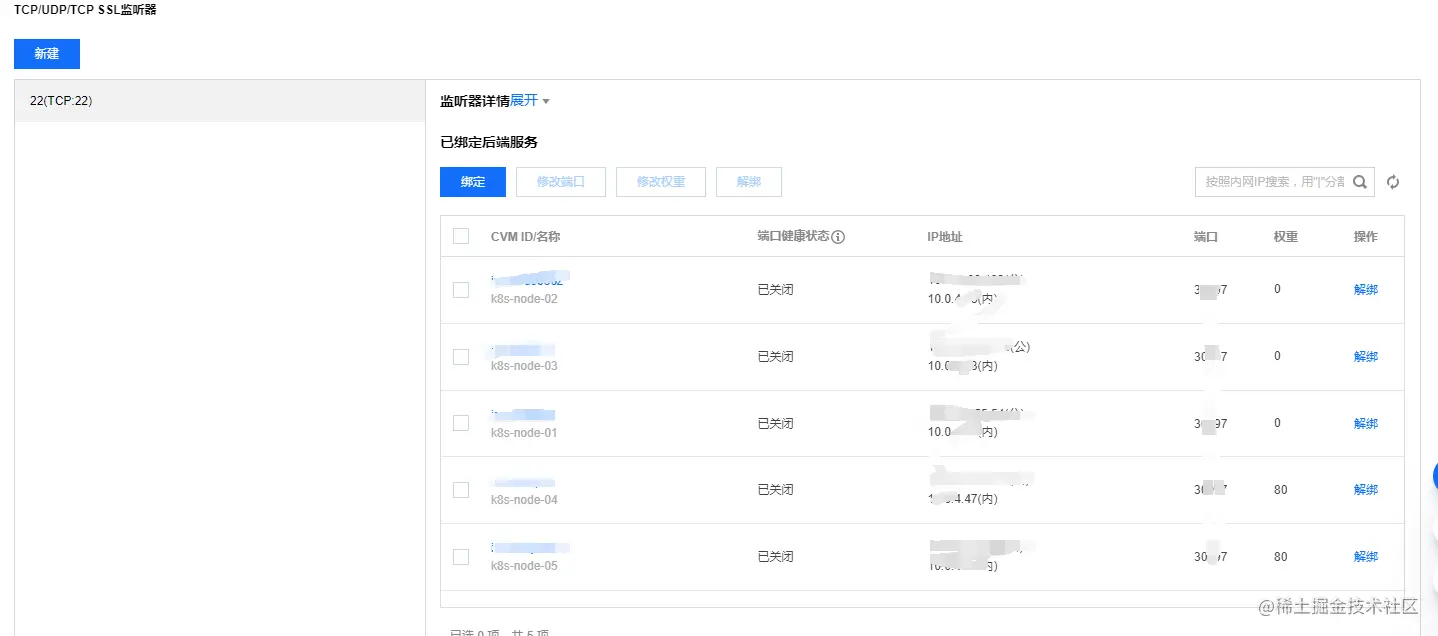This screenshot has width=1438, height=636.
Task: Unbind k8s-node-03 via 解绑 link
Action: pos(1366,357)
